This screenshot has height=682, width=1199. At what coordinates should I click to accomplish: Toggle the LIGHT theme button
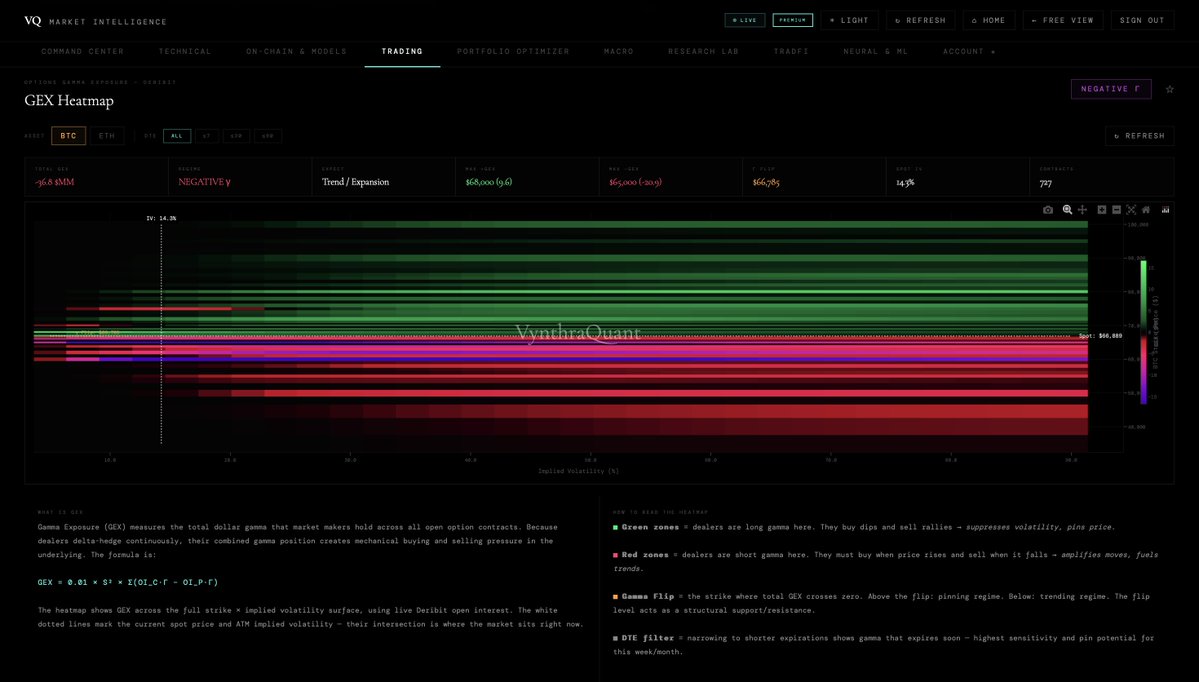tap(850, 21)
